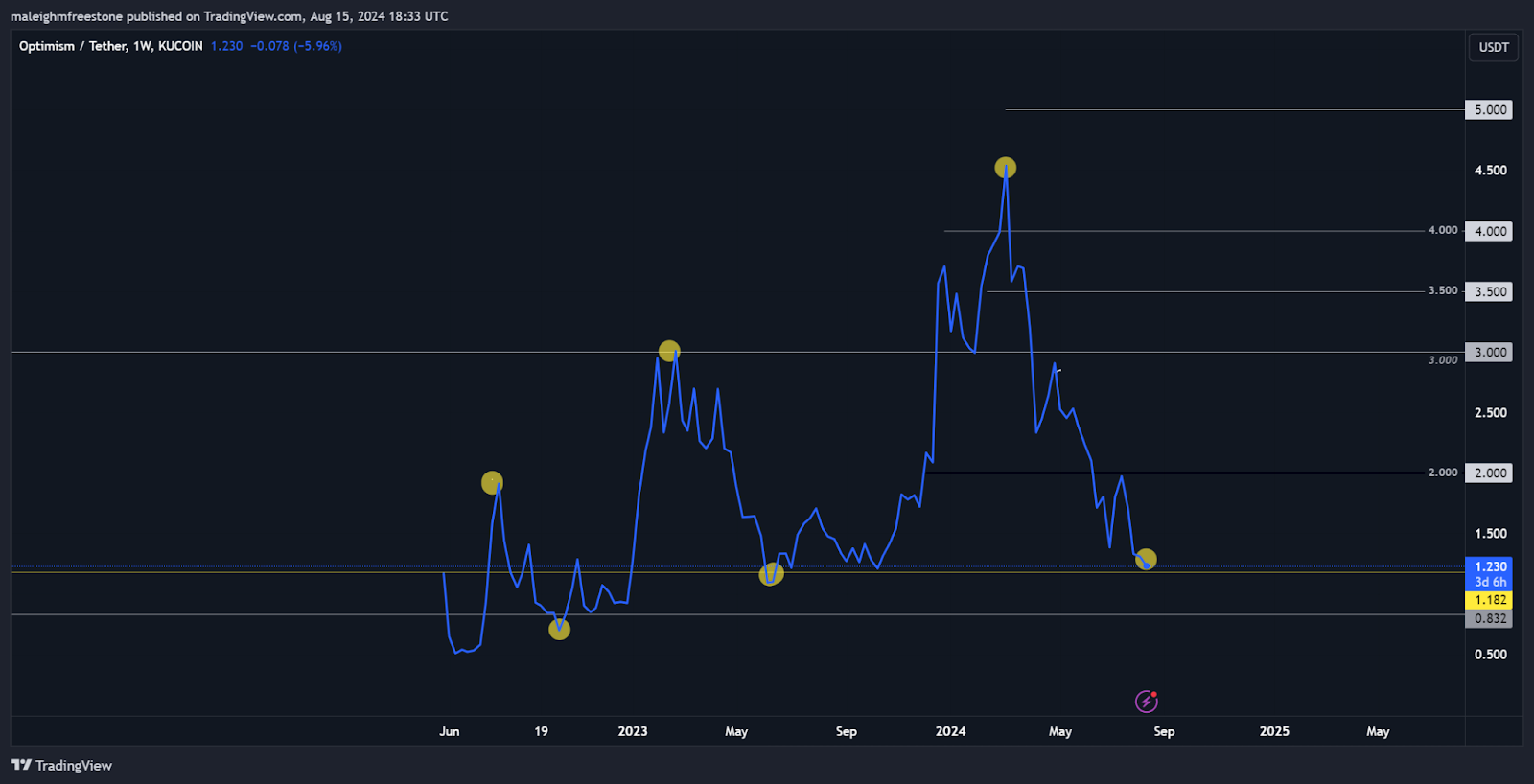Screen dimensions: 1534x784
Task: Click the lightning bolt event icon
Action: [1146, 702]
